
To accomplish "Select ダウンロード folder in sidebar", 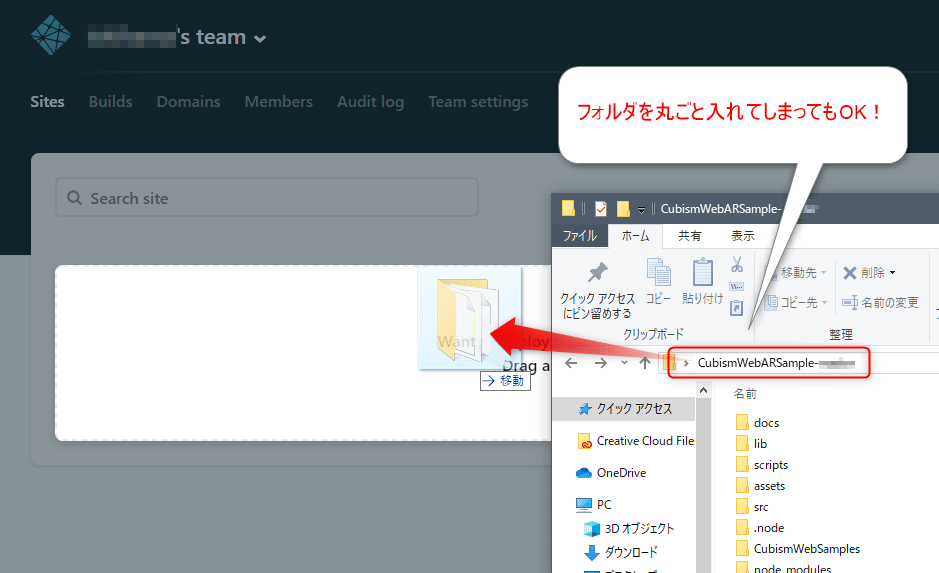I will tap(621, 552).
